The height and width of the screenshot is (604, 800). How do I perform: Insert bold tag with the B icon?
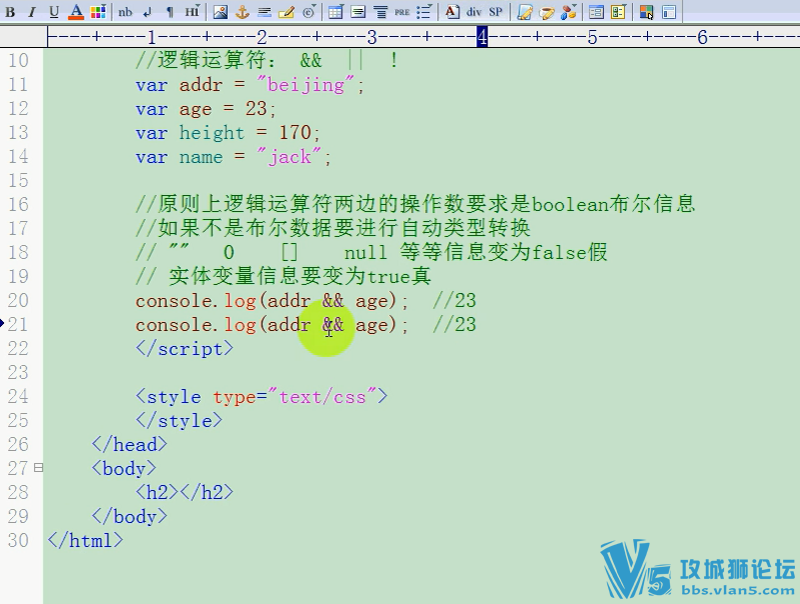click(10, 12)
